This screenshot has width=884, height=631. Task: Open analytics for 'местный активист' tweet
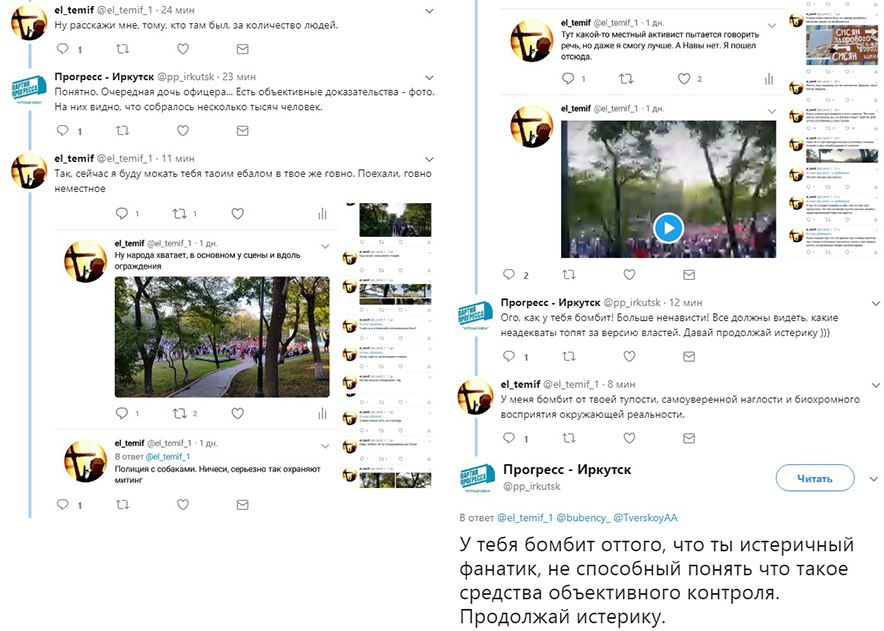769,79
